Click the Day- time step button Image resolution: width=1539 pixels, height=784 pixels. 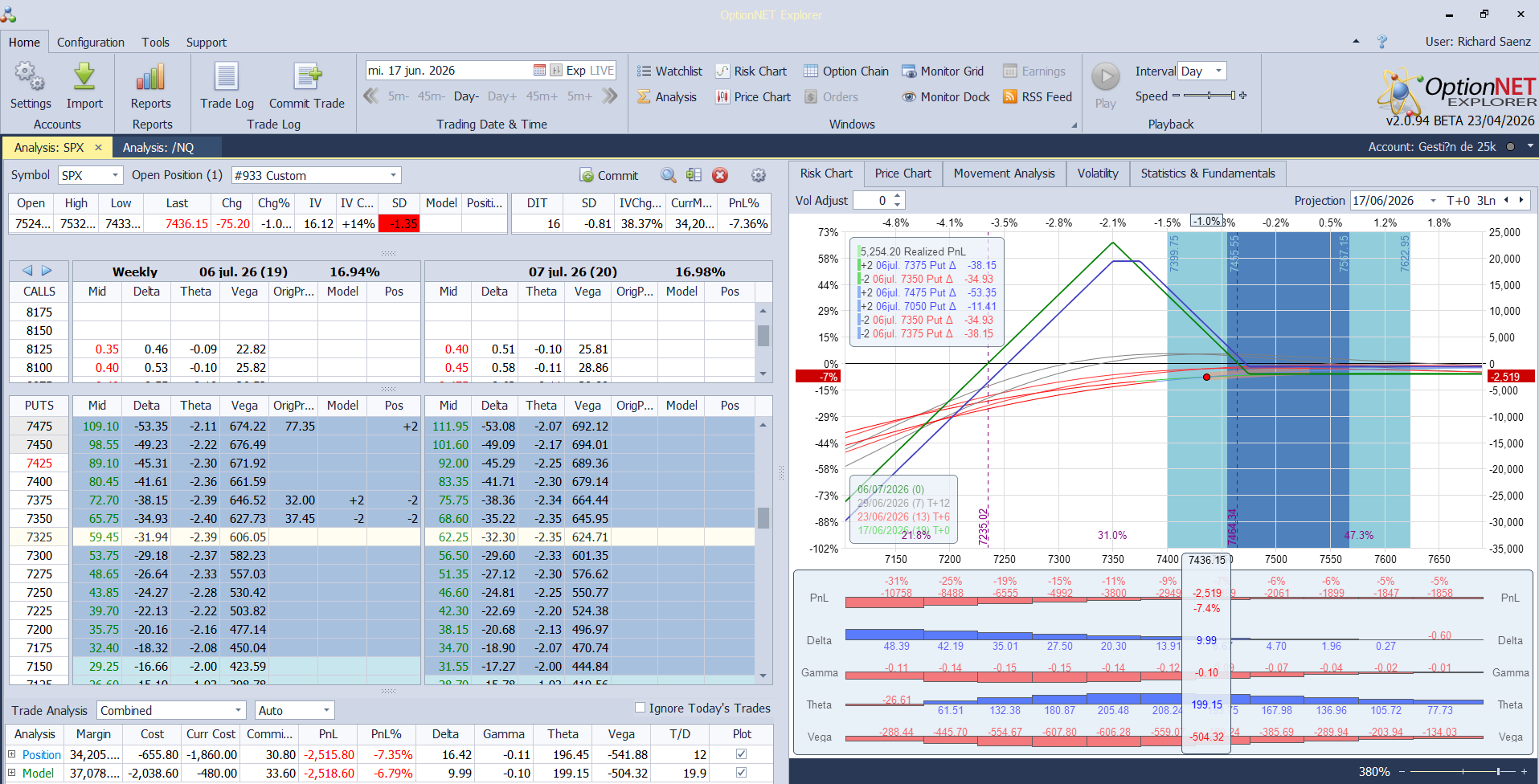466,96
